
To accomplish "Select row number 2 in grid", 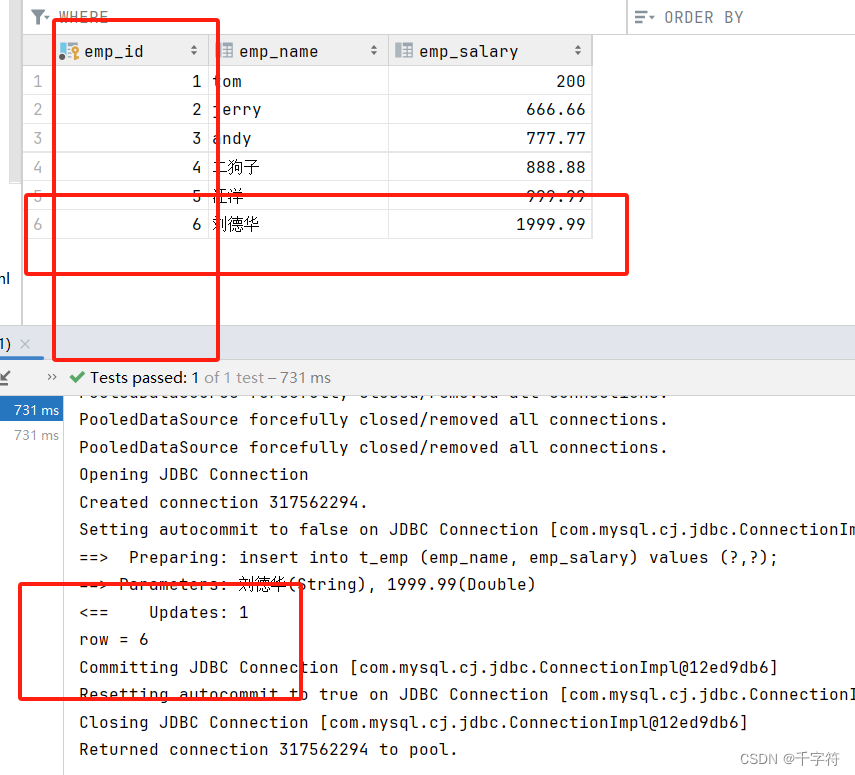I will (38, 110).
